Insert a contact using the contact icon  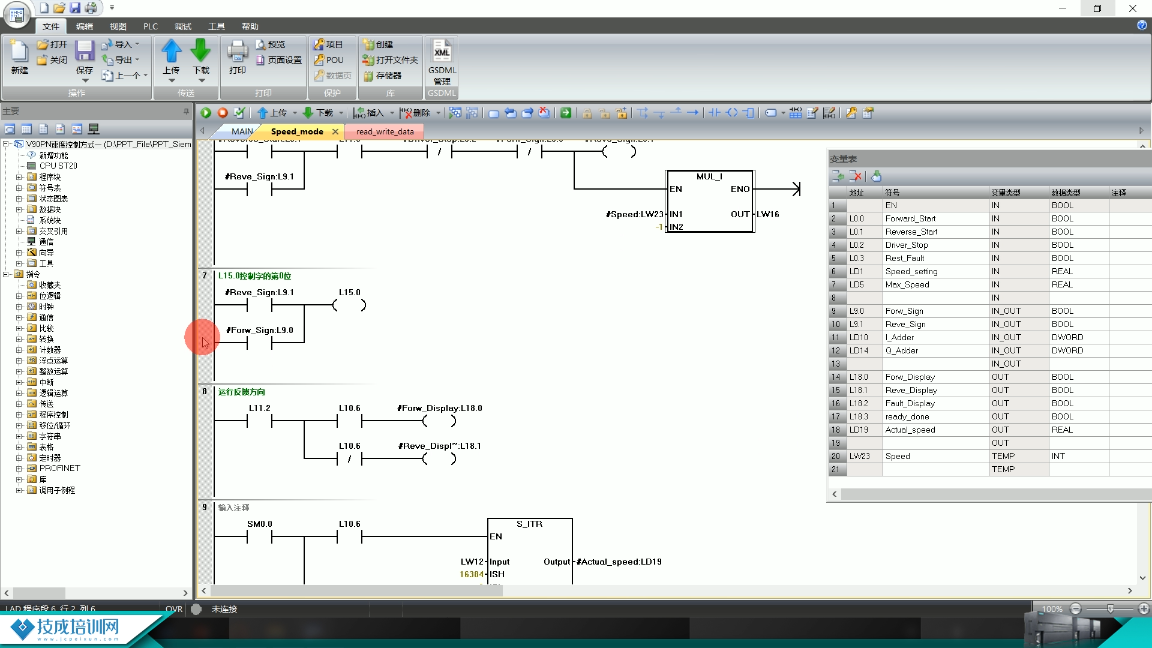715,113
